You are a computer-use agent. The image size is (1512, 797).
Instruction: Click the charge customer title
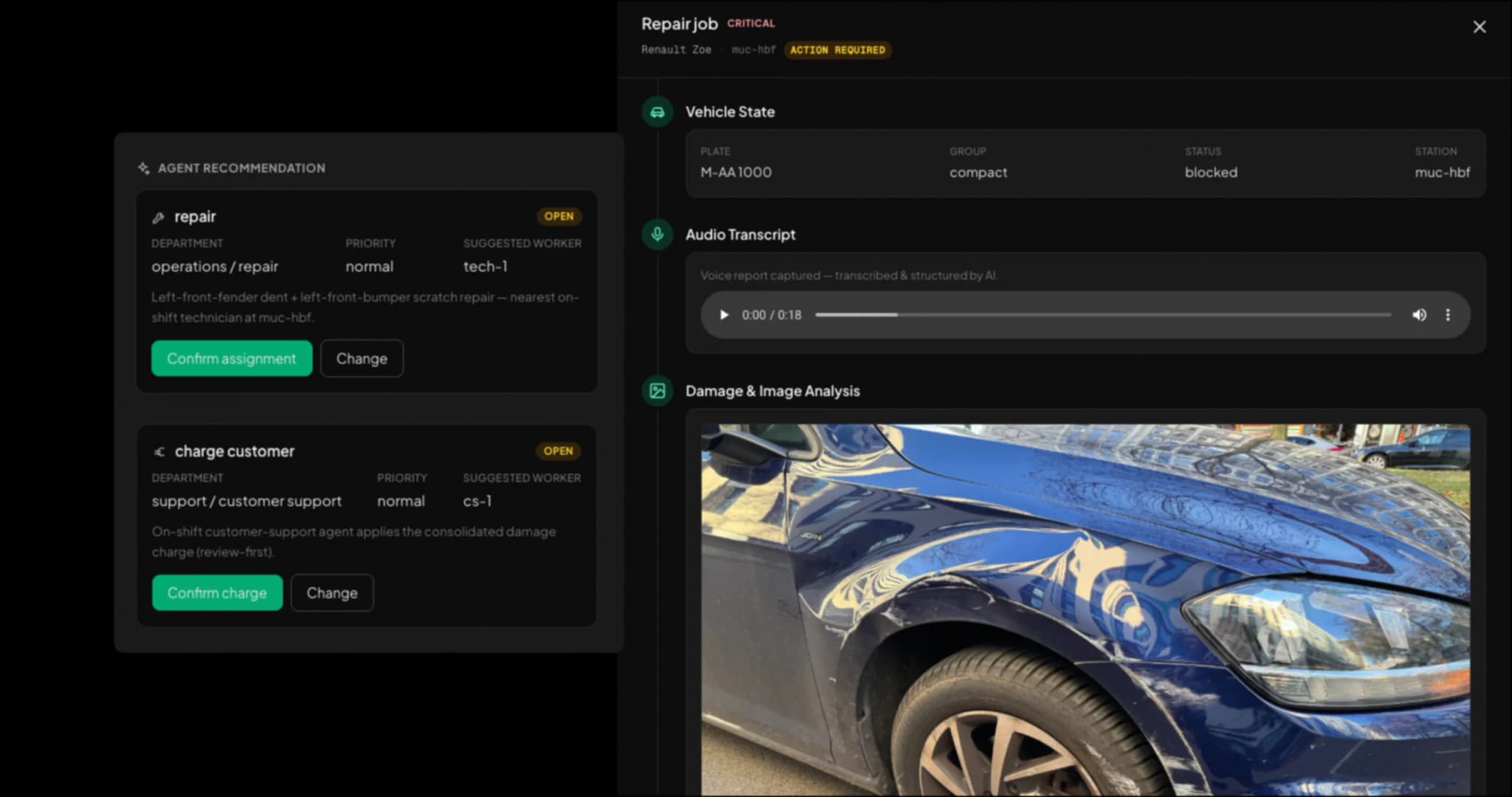pos(235,451)
